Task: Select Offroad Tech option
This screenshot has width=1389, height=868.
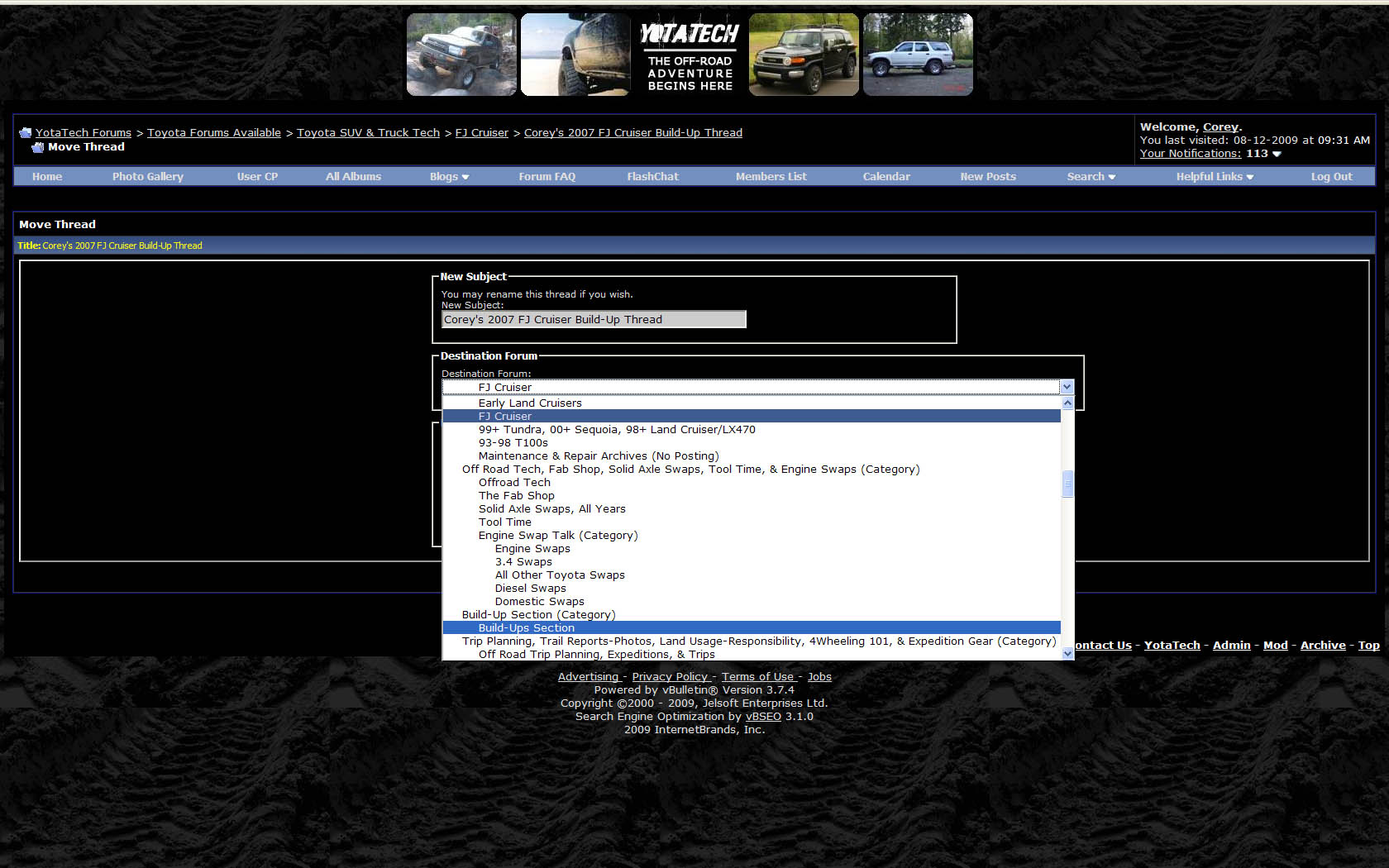Action: [752, 483]
